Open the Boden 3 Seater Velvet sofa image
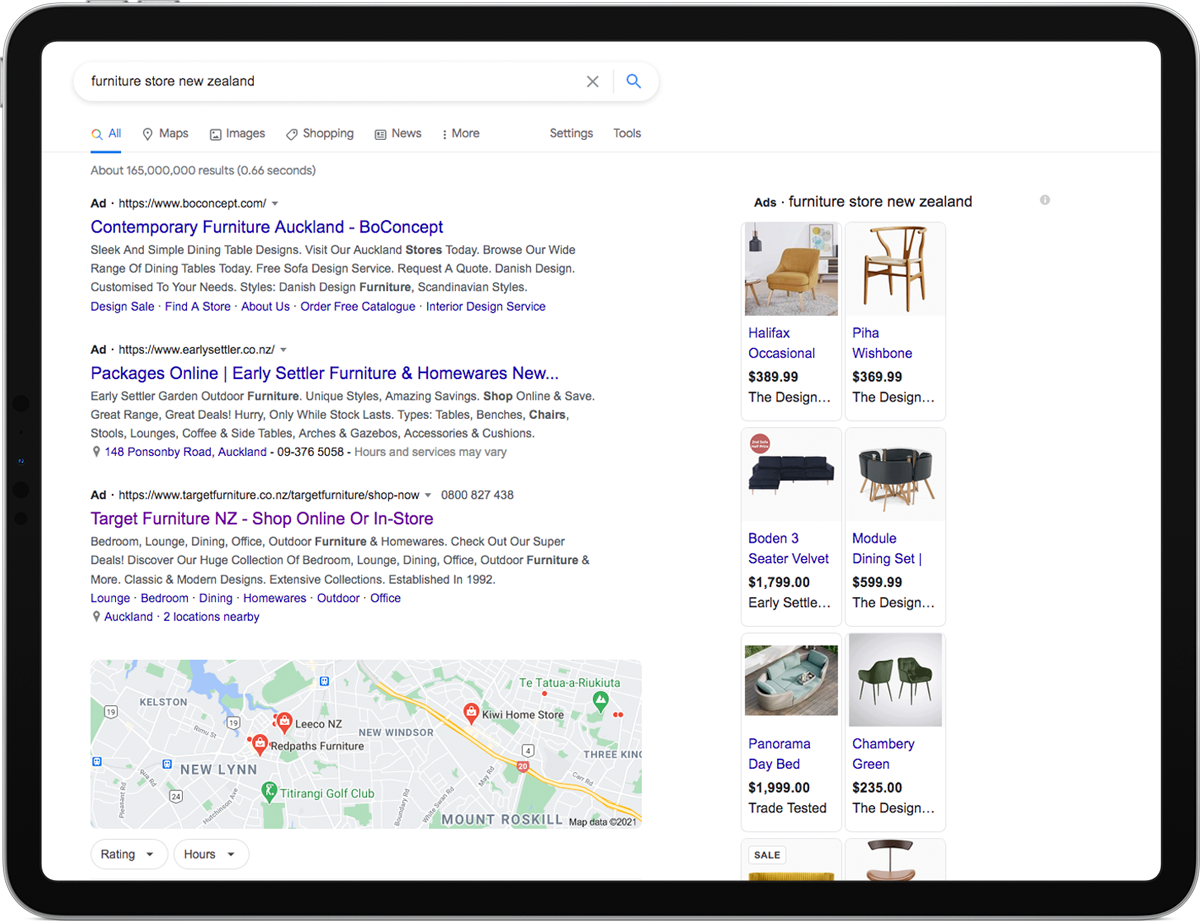This screenshot has height=921, width=1200. tap(791, 475)
